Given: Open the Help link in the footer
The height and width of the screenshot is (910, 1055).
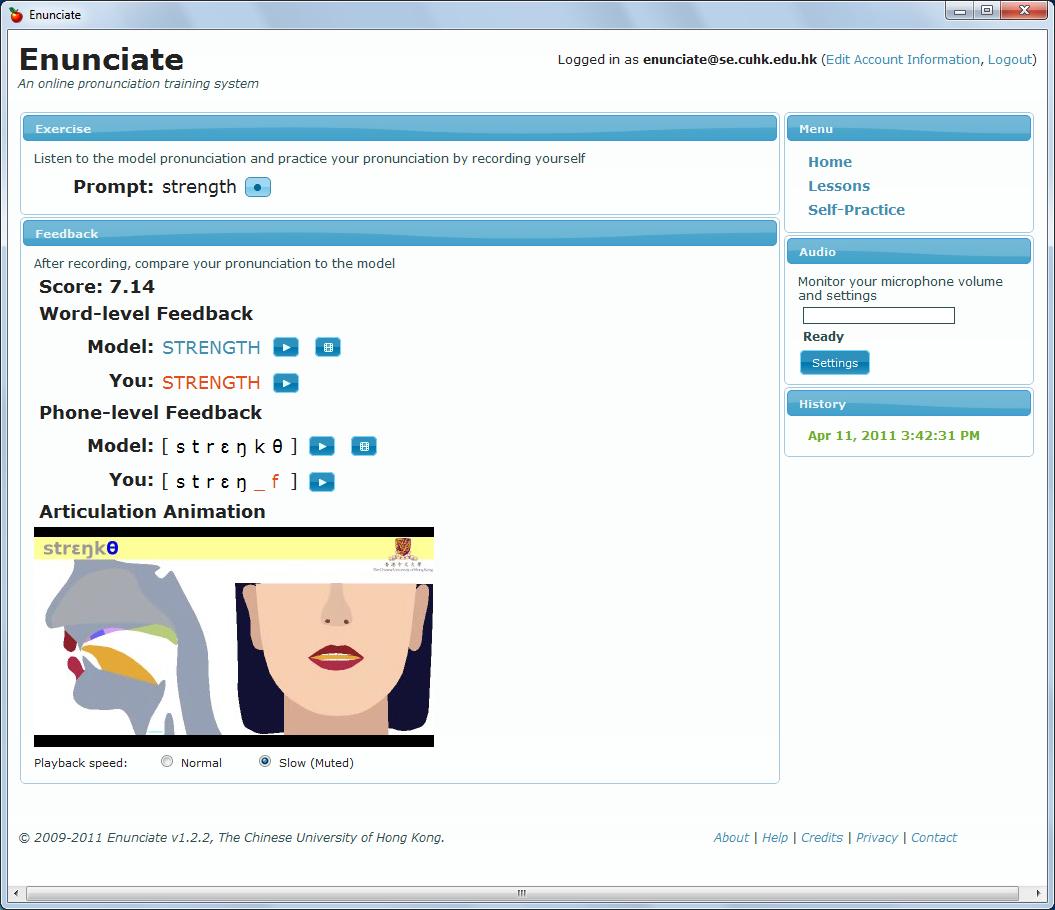Looking at the screenshot, I should coord(774,837).
